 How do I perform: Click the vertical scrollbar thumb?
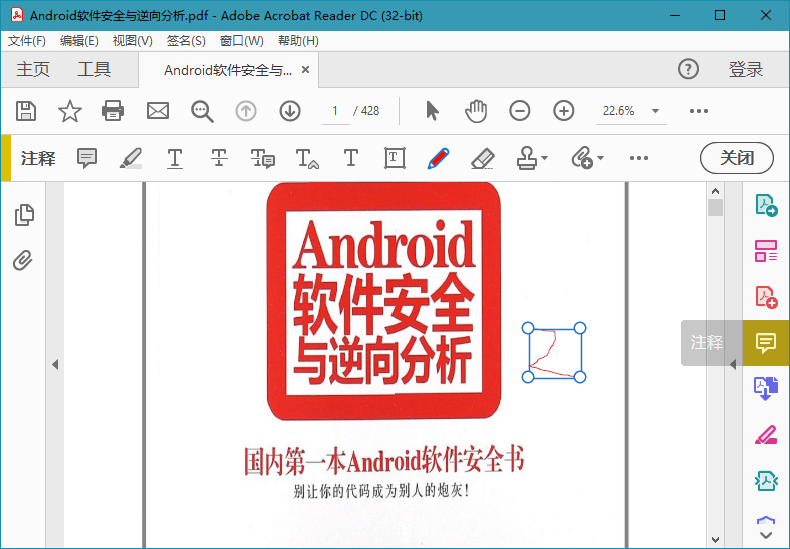(x=715, y=208)
